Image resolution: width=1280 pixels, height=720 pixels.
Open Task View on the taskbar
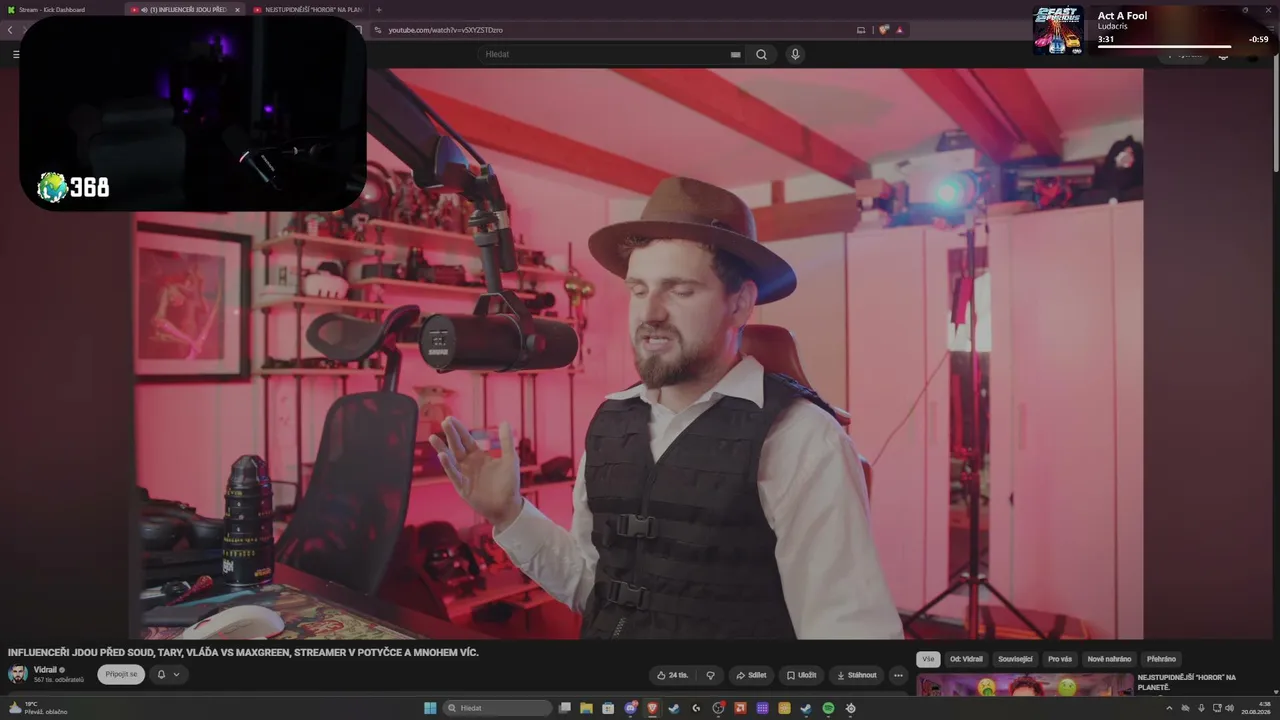(565, 708)
